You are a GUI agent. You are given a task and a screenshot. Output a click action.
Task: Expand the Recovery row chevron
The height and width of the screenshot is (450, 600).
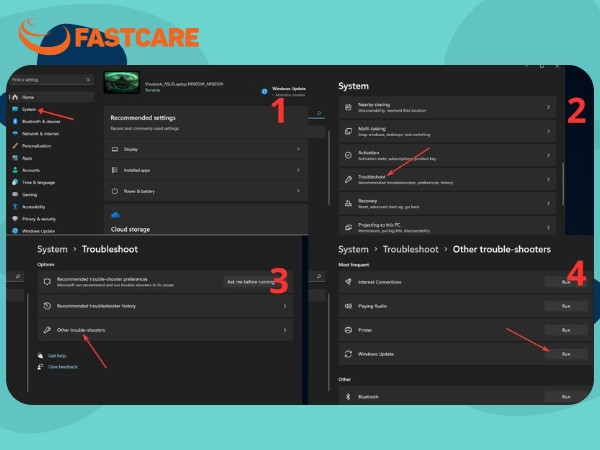click(548, 204)
